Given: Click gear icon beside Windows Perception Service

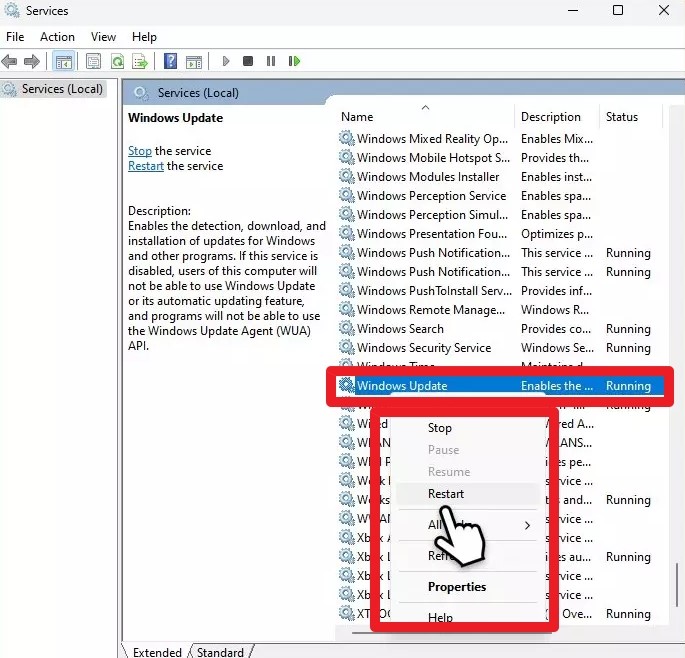Looking at the screenshot, I should 346,195.
